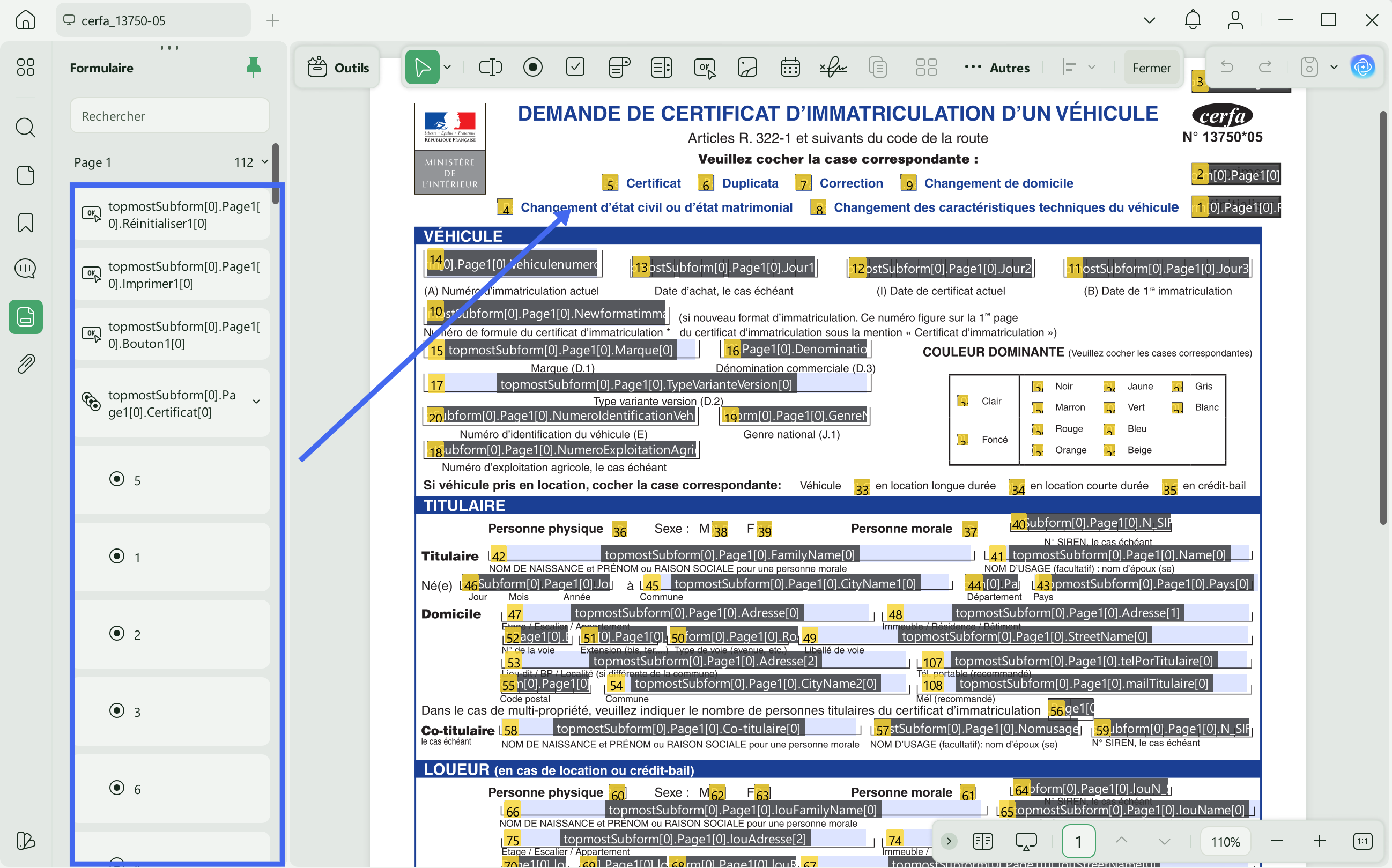1392x868 pixels.
Task: Select radio option 5 in field list
Action: click(117, 479)
